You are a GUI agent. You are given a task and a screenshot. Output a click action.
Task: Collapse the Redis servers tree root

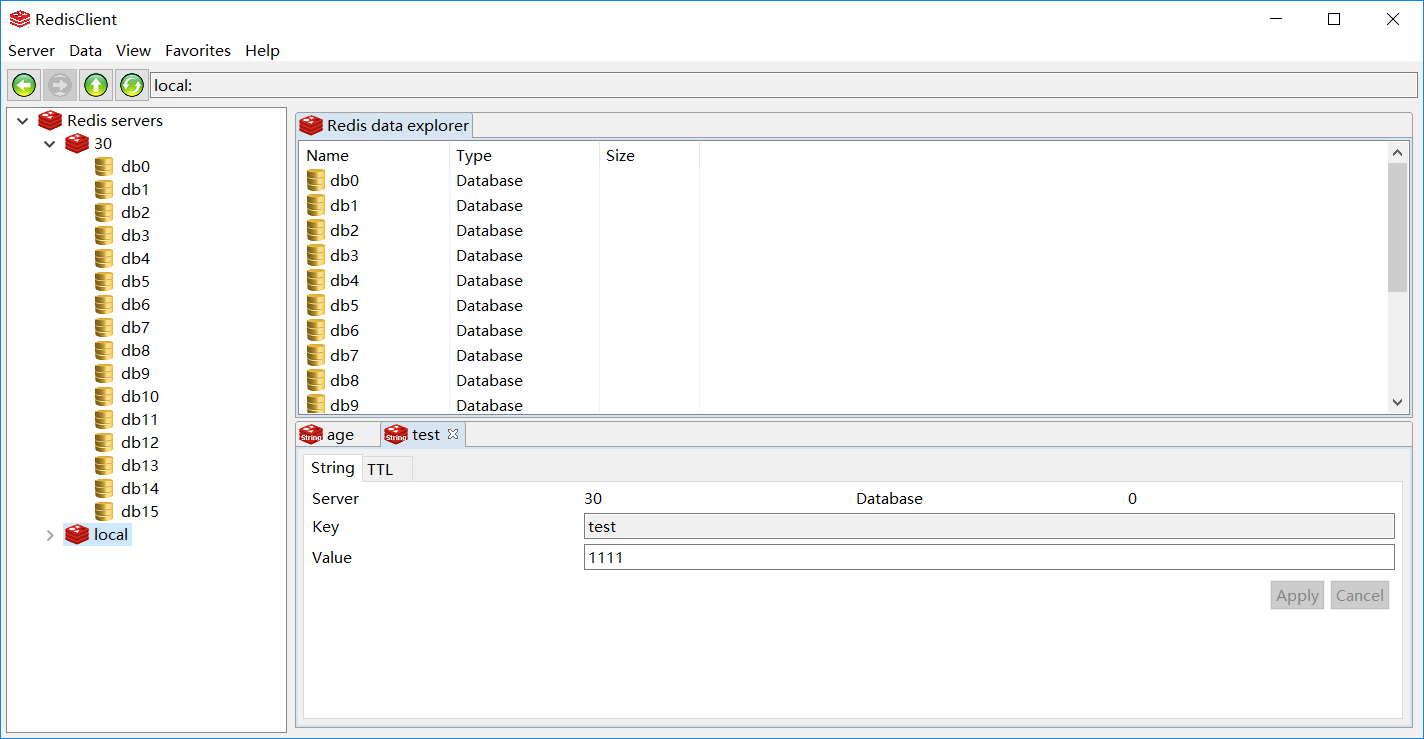point(23,121)
